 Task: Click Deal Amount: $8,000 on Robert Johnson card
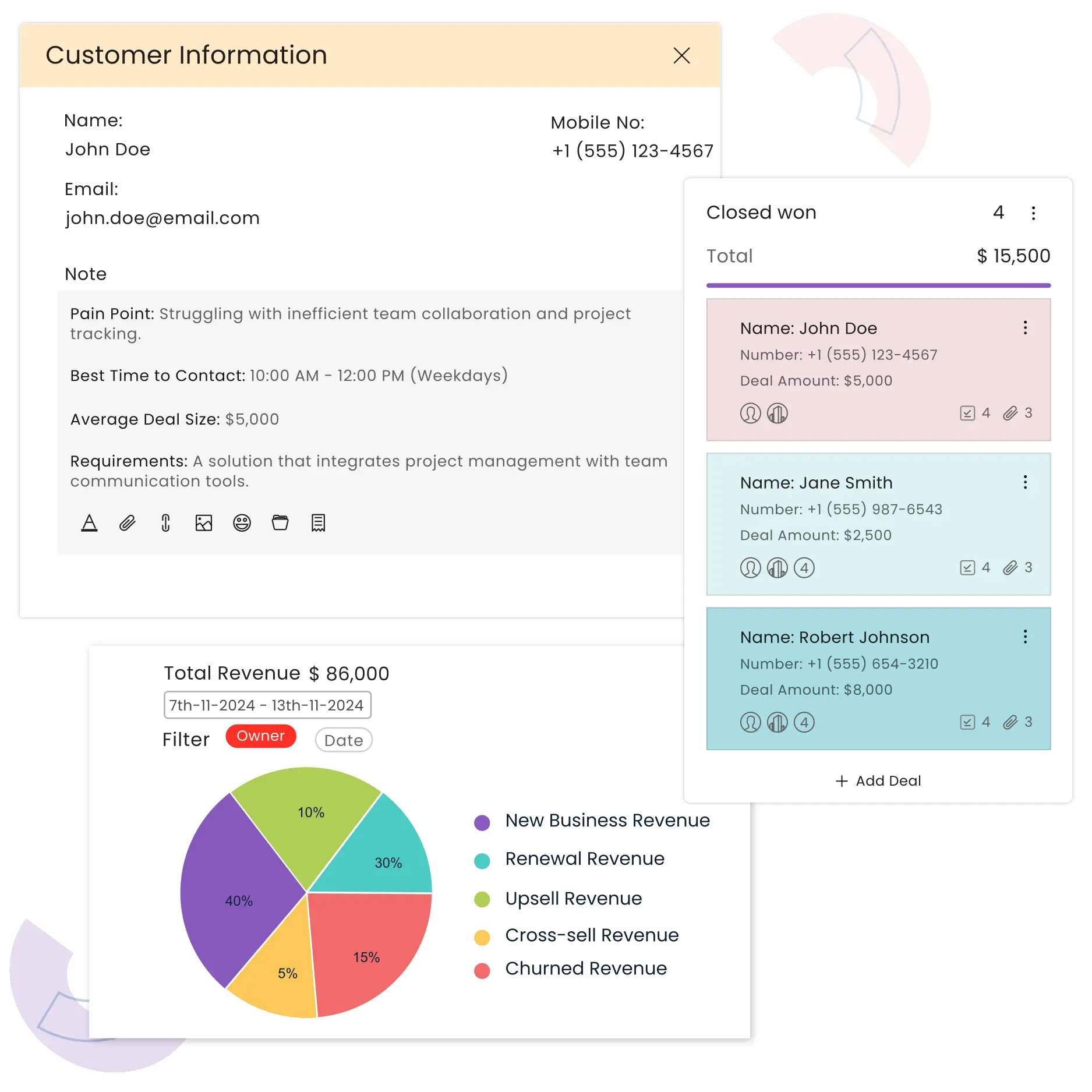click(x=816, y=690)
